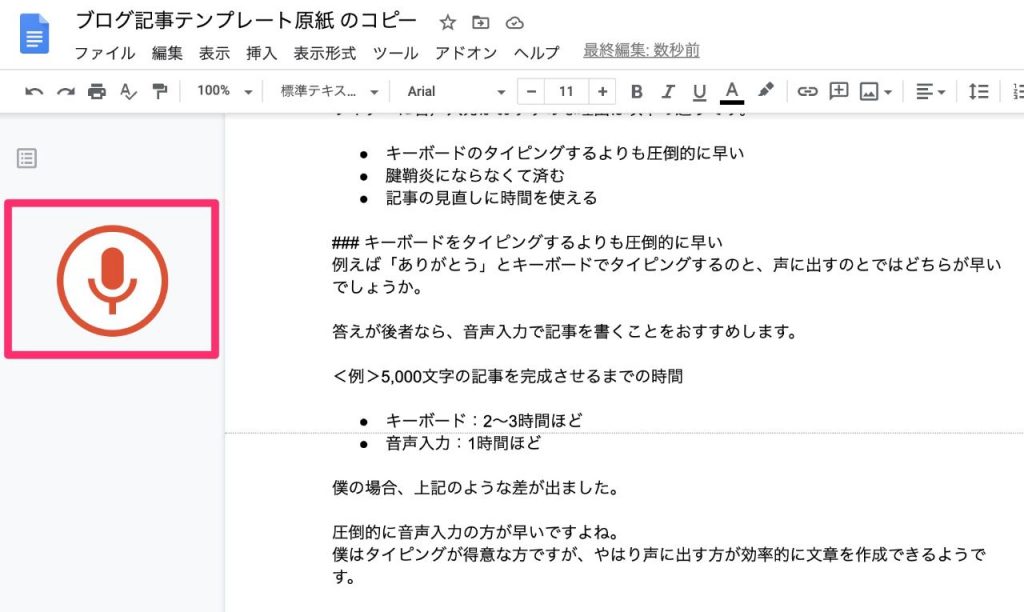Expand the paragraph style dropdown
This screenshot has width=1024, height=612.
[x=329, y=92]
